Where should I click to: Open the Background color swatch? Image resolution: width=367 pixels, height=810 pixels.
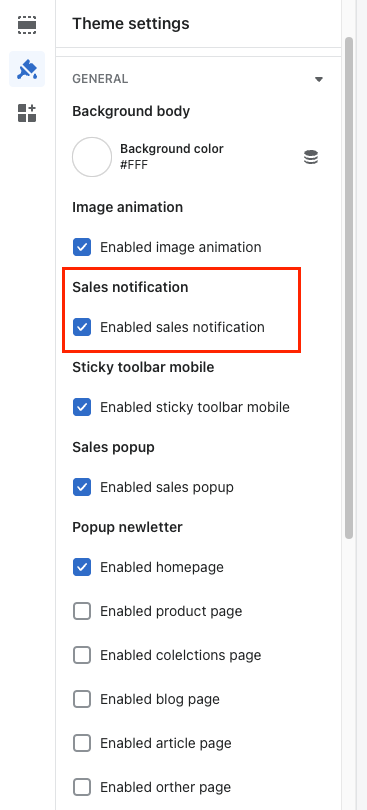92,157
